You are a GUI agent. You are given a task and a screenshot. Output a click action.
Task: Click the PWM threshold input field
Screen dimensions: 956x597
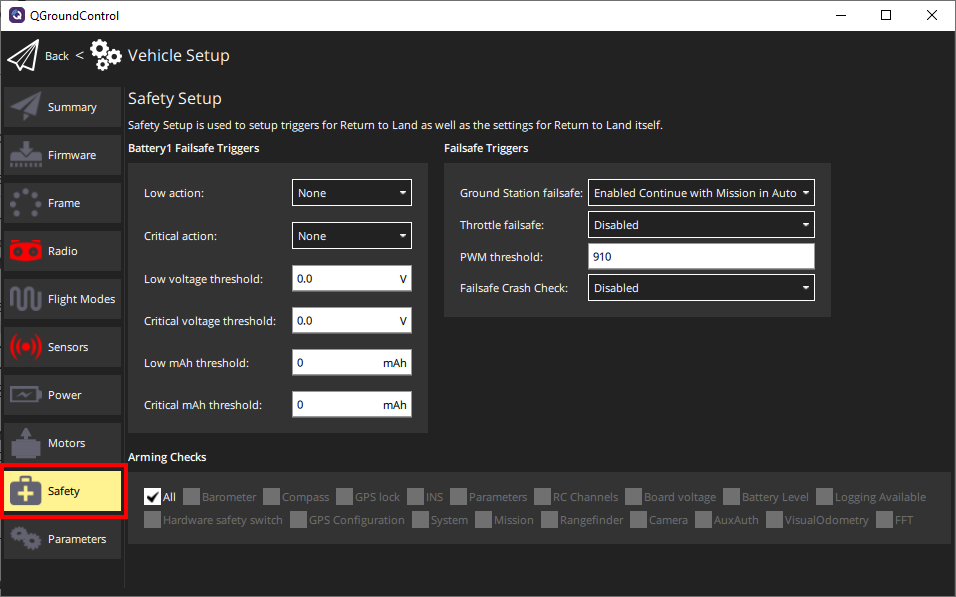pyautogui.click(x=701, y=257)
